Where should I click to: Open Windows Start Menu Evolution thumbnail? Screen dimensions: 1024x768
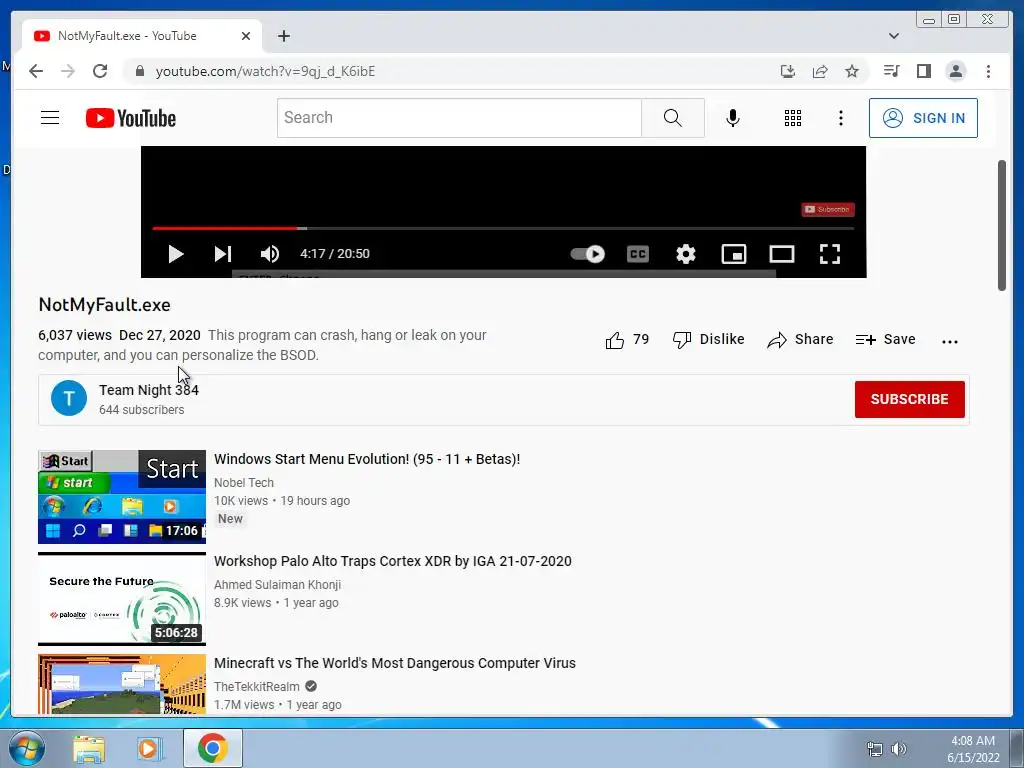click(x=122, y=497)
